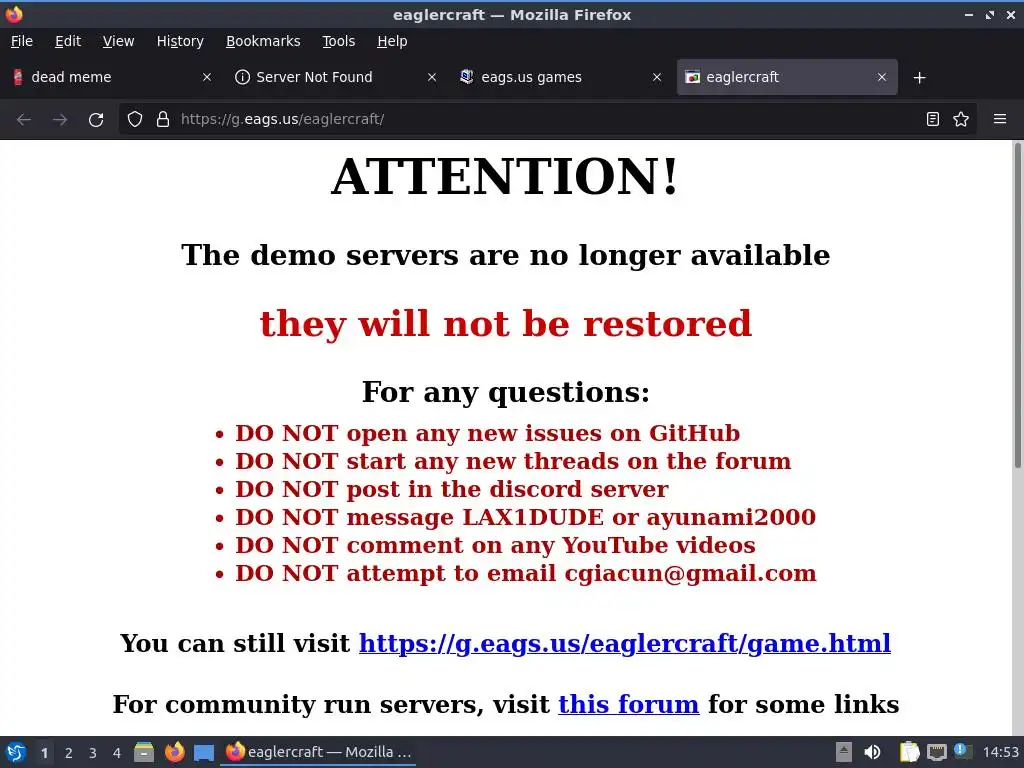View site security padlock info
The height and width of the screenshot is (768, 1024).
pyautogui.click(x=163, y=120)
